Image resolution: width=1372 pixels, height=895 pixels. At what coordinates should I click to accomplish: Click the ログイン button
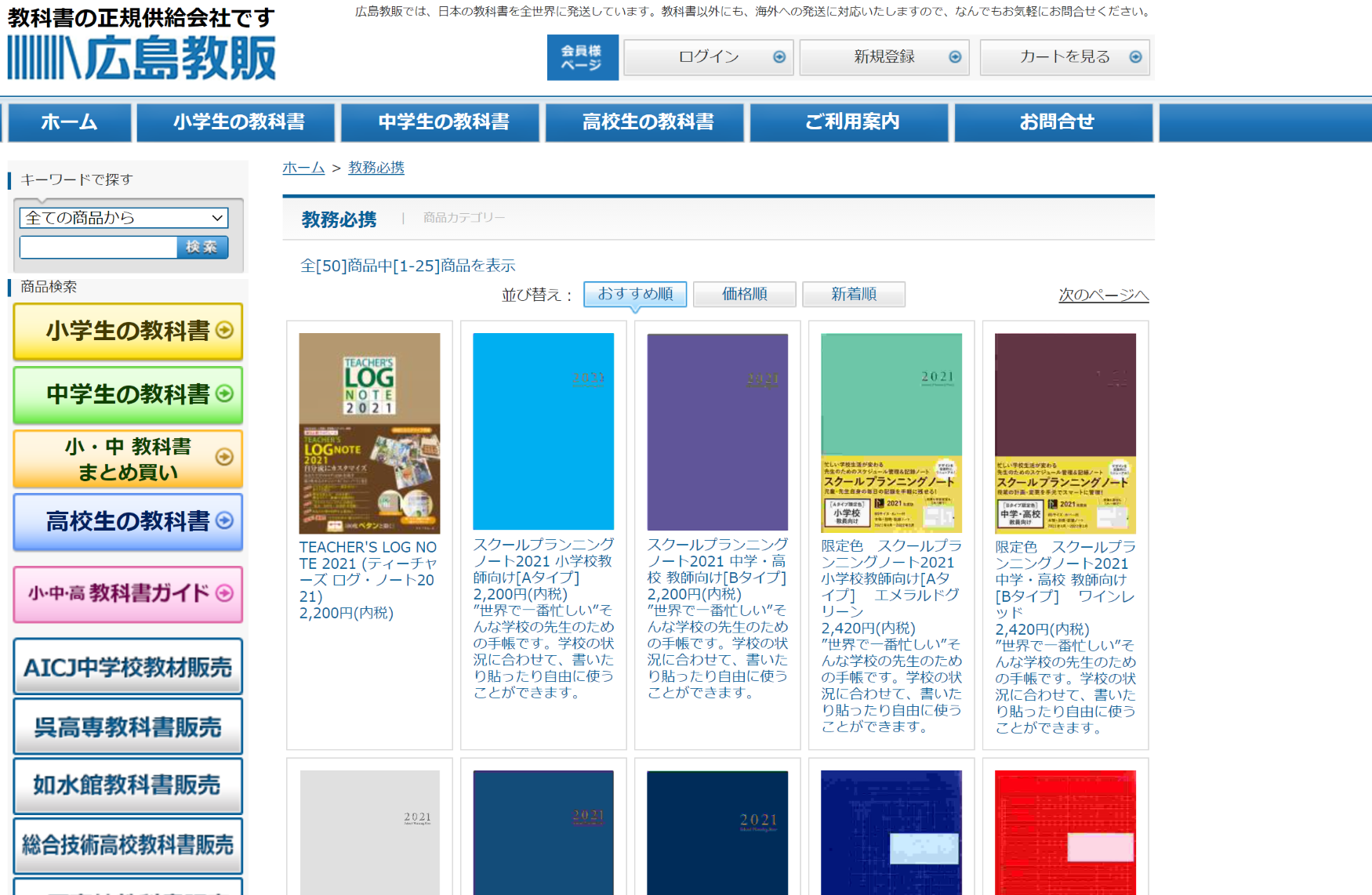(709, 57)
